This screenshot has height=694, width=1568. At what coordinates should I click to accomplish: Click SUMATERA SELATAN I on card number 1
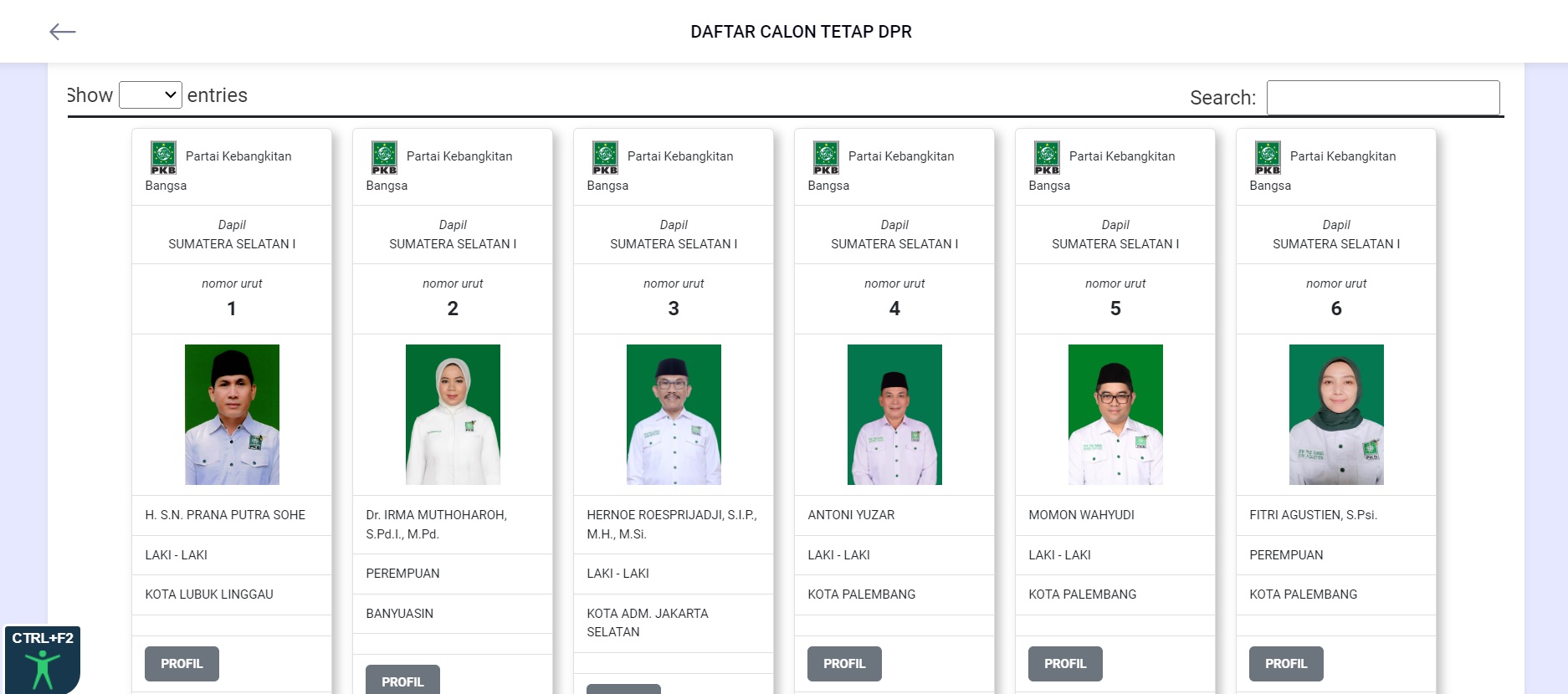232,244
